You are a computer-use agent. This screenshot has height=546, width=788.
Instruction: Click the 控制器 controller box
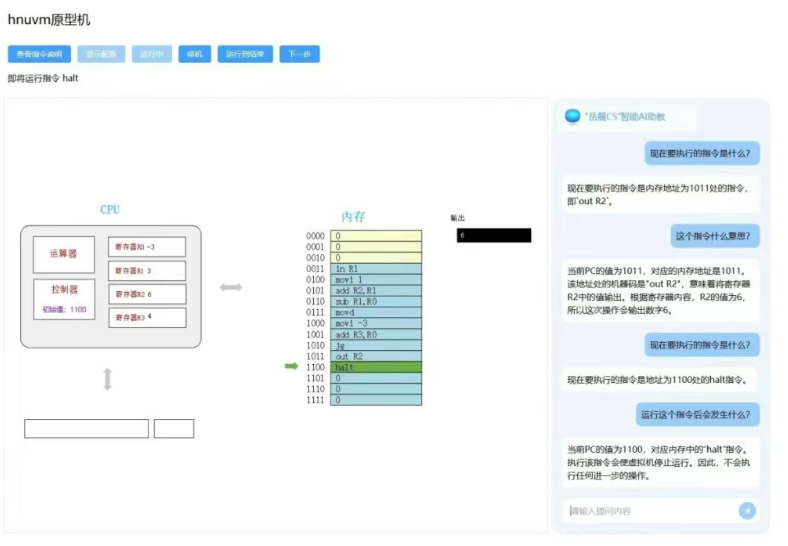[64, 295]
